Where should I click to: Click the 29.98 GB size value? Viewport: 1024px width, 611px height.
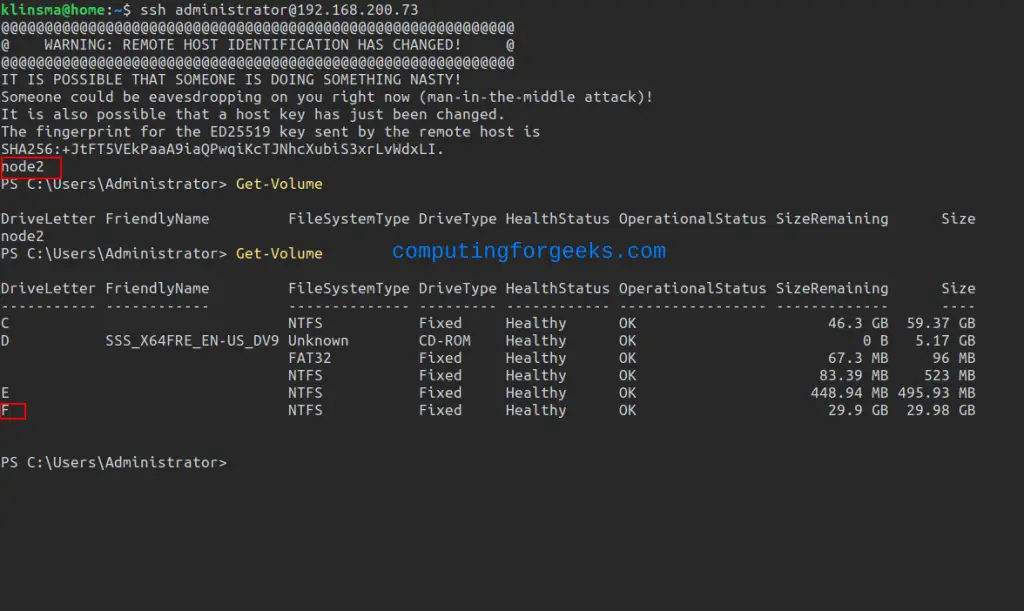pos(940,411)
